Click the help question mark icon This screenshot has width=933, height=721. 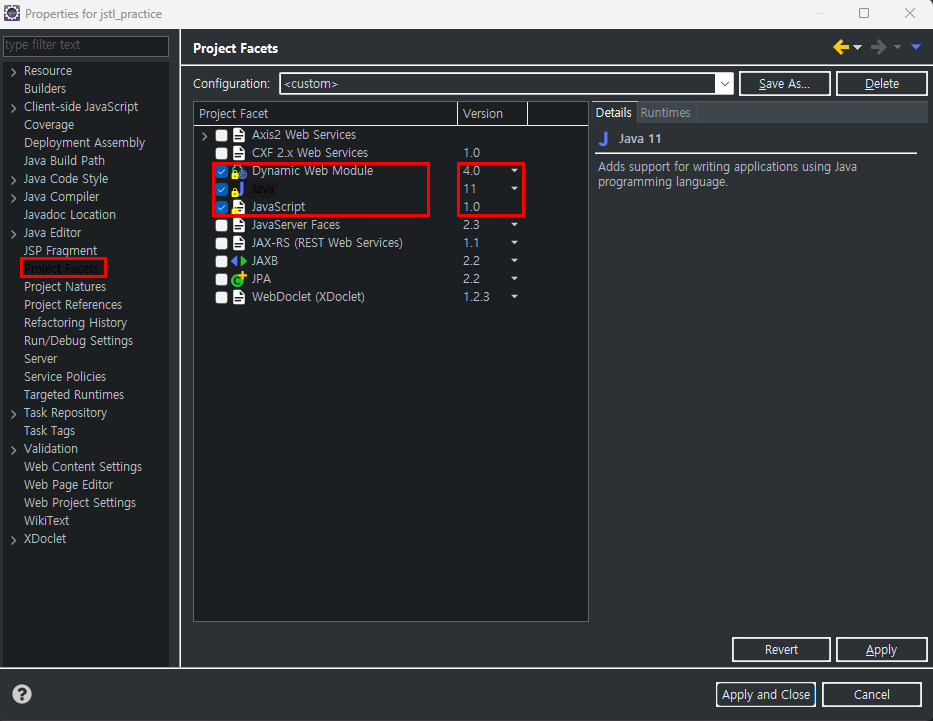22,694
